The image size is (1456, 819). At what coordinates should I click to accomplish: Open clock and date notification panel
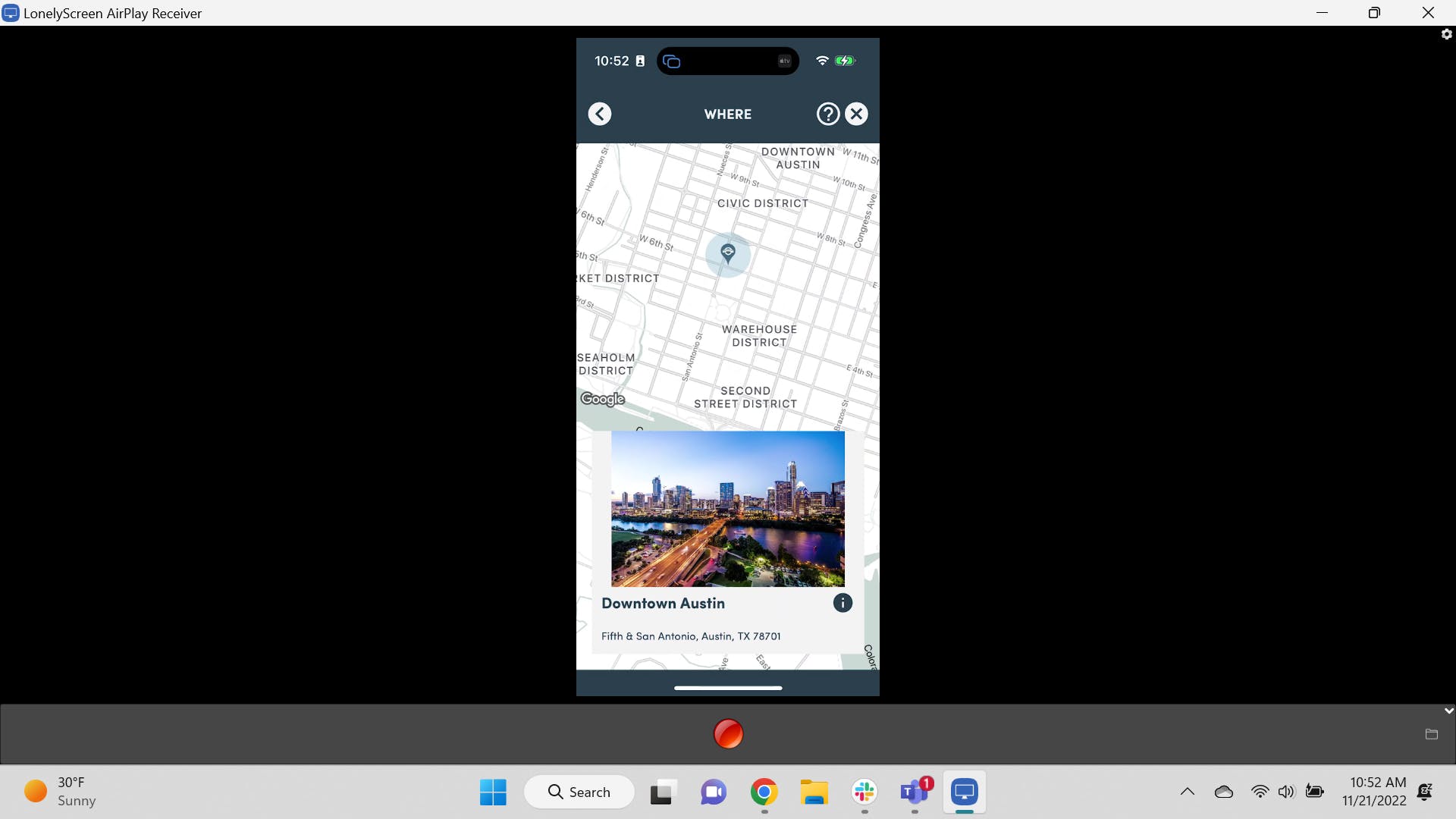tap(1373, 792)
